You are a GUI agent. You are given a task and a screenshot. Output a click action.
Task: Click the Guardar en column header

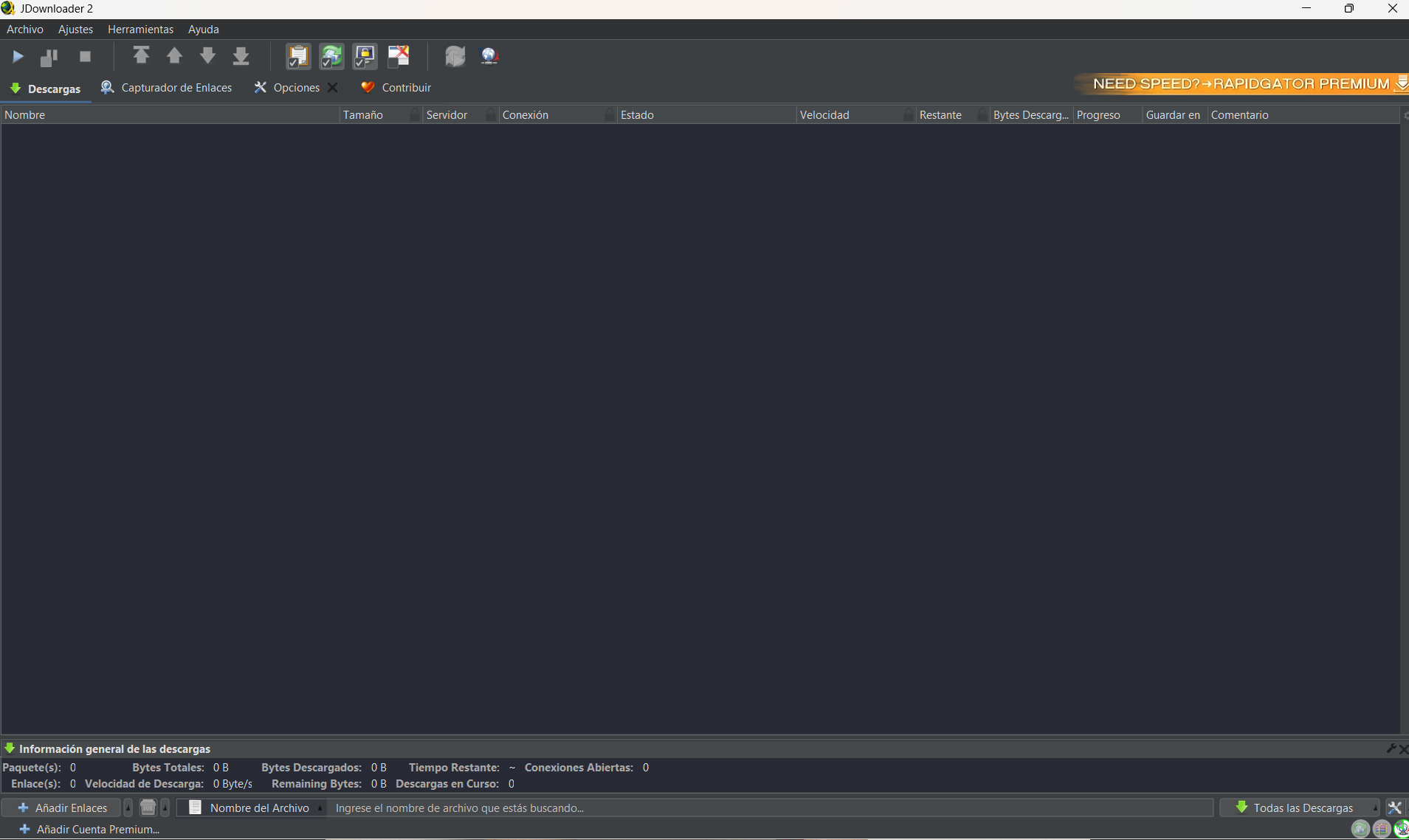coord(1174,115)
